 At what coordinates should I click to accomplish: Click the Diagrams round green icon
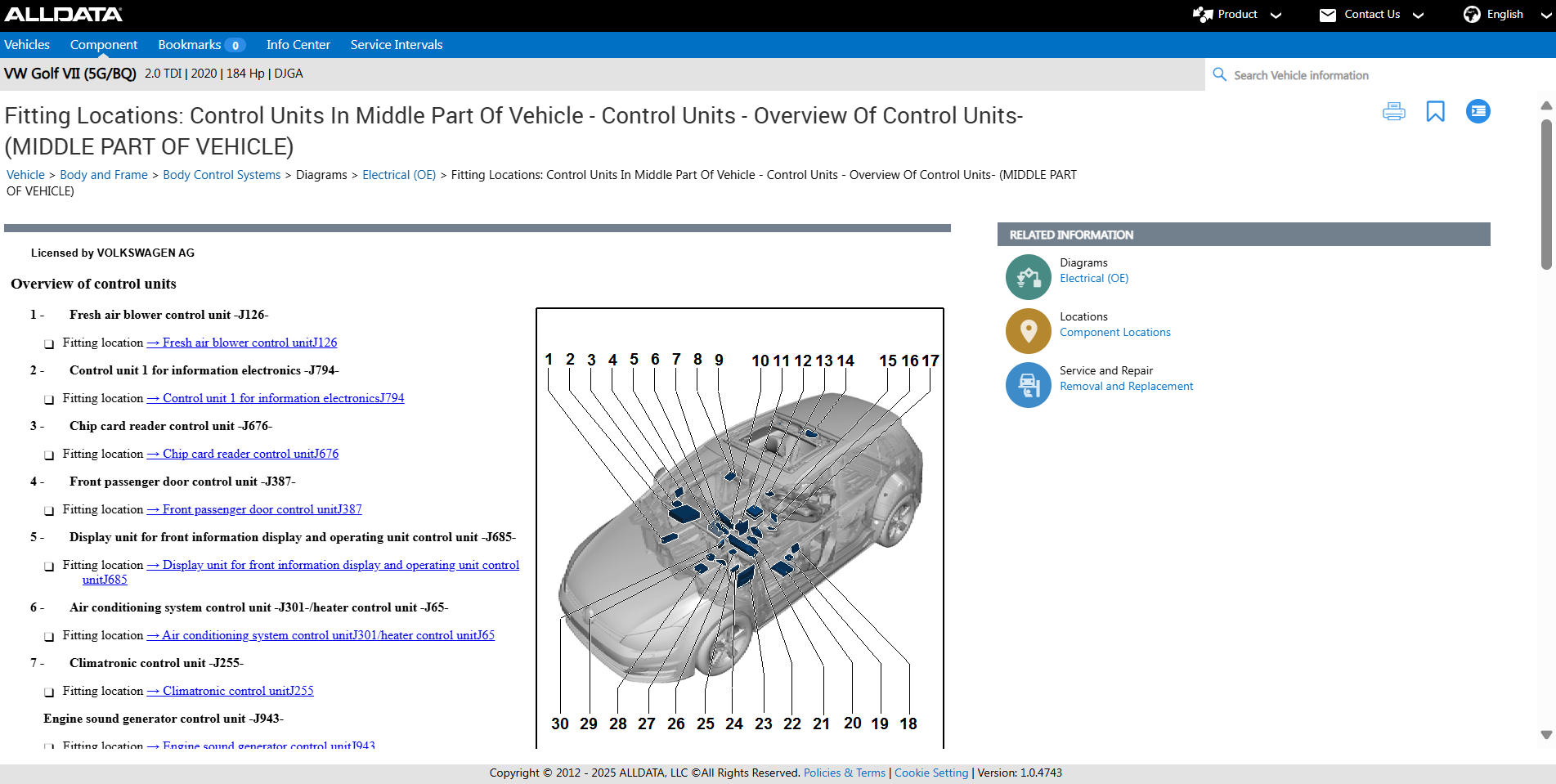coord(1028,278)
